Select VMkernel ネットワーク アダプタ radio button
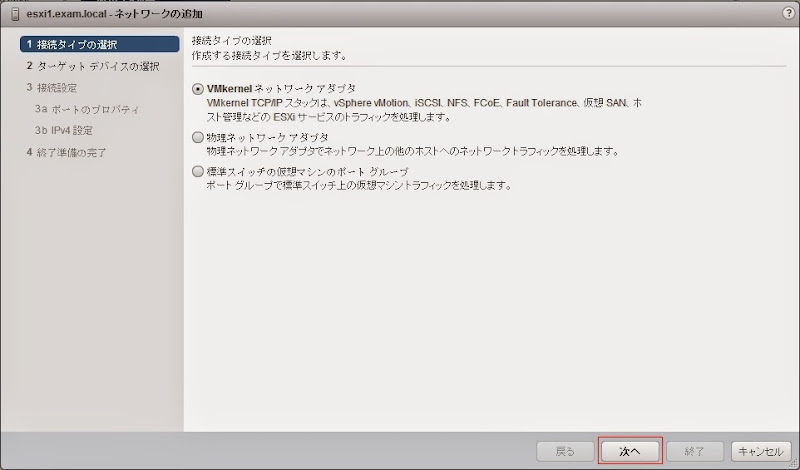This screenshot has width=800, height=470. coord(198,89)
